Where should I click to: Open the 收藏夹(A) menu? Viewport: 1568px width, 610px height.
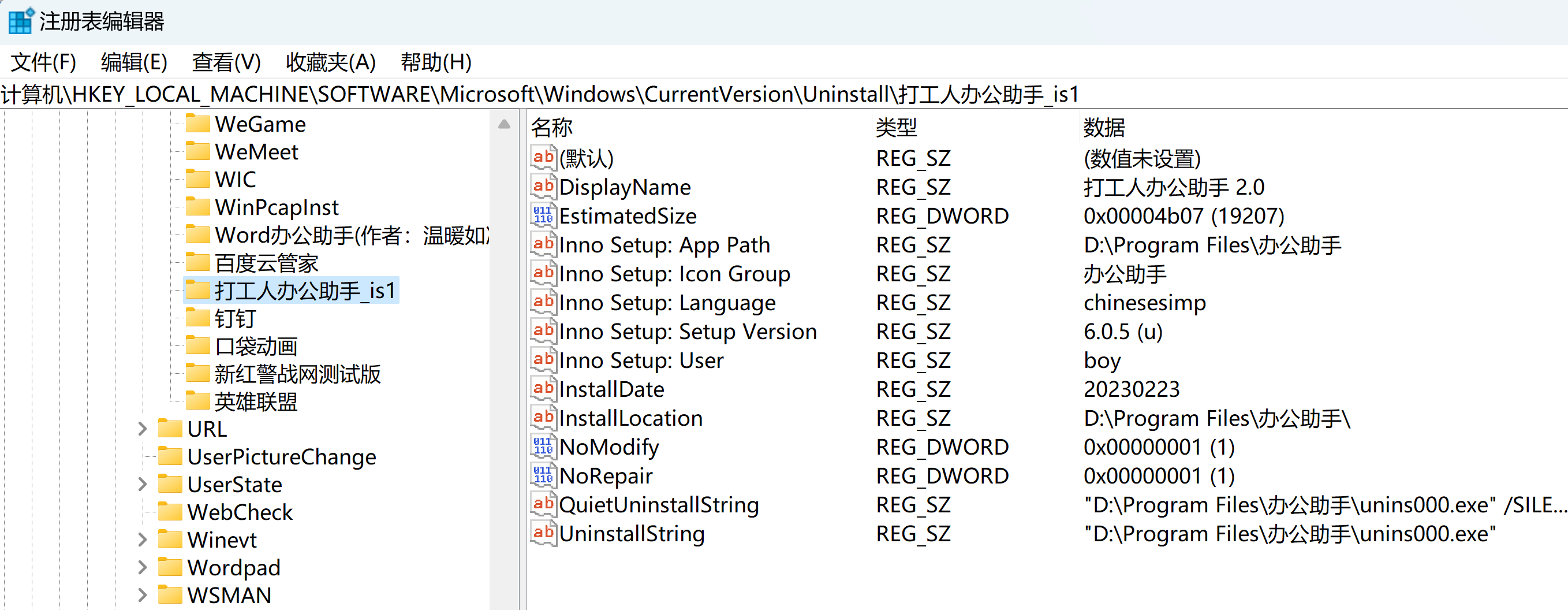click(331, 62)
